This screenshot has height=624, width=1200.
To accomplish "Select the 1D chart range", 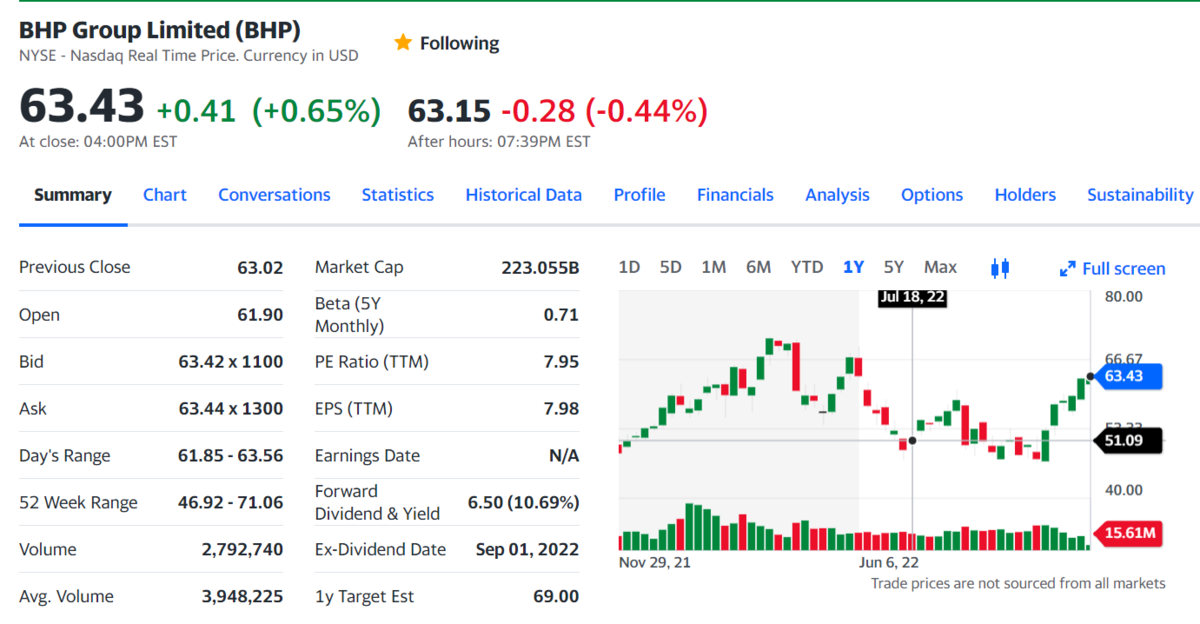I will tap(629, 267).
